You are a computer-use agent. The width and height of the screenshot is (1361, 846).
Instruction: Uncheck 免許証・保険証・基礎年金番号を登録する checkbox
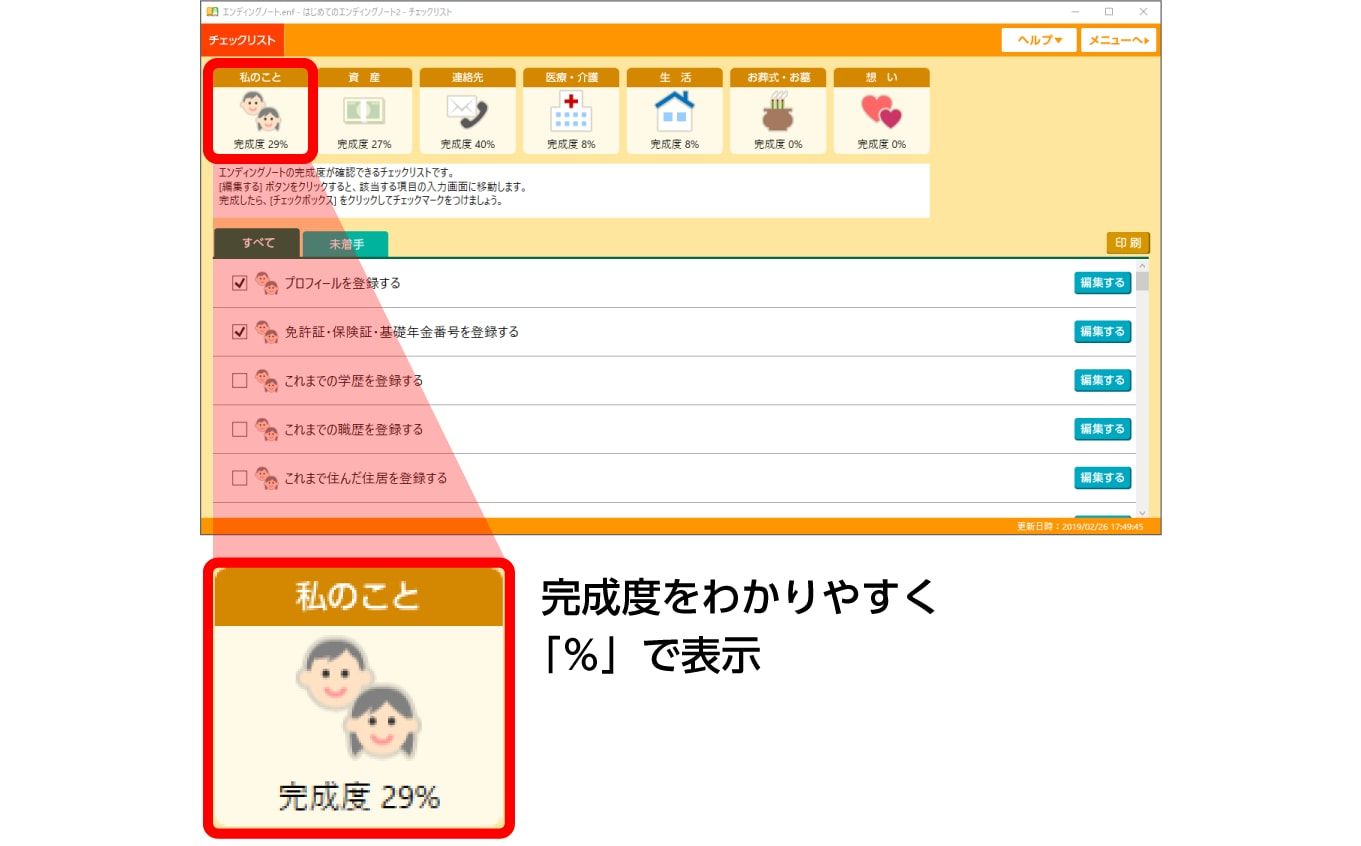pyautogui.click(x=239, y=331)
